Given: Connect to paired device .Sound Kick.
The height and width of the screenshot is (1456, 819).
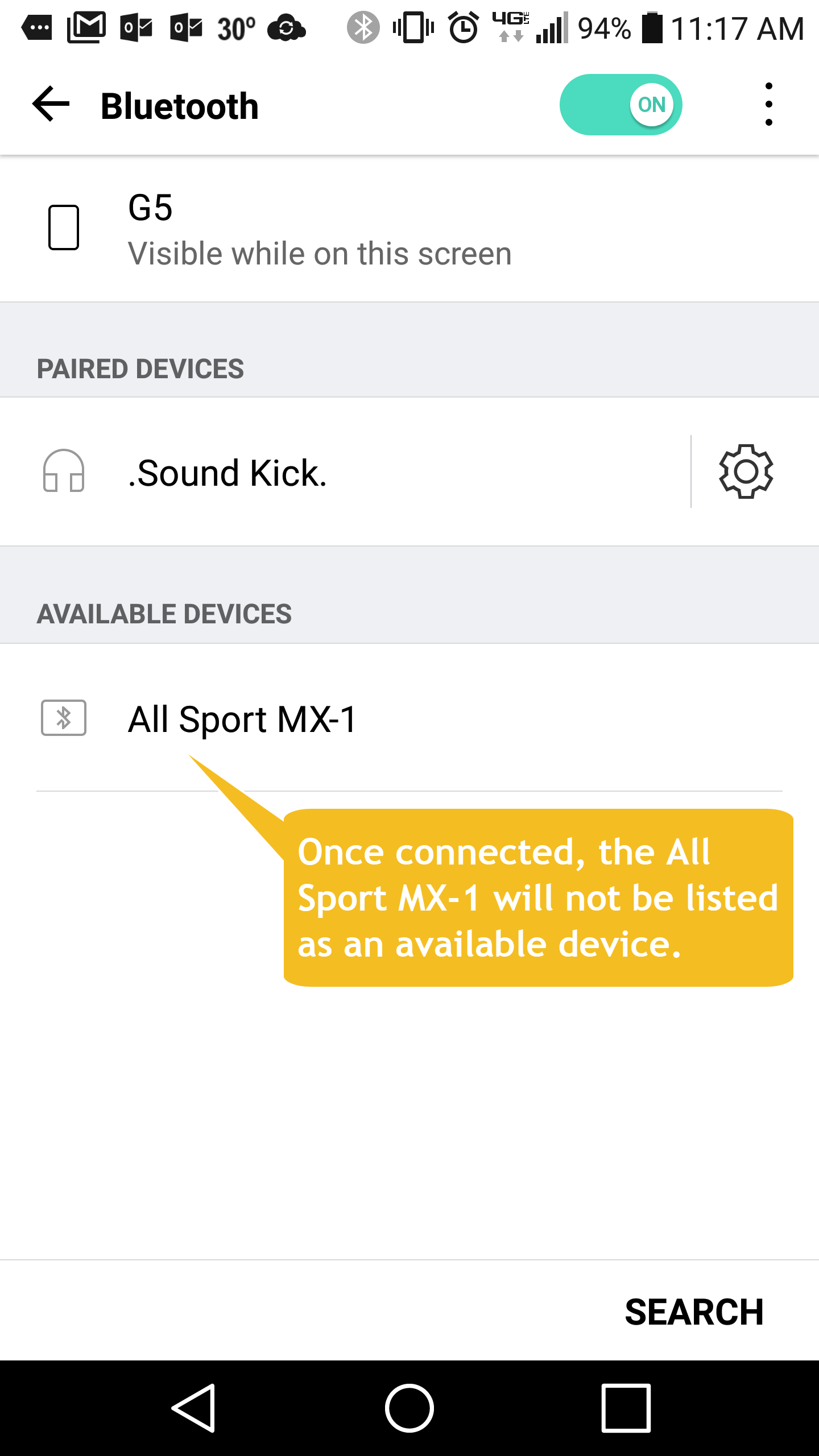Looking at the screenshot, I should coord(227,473).
